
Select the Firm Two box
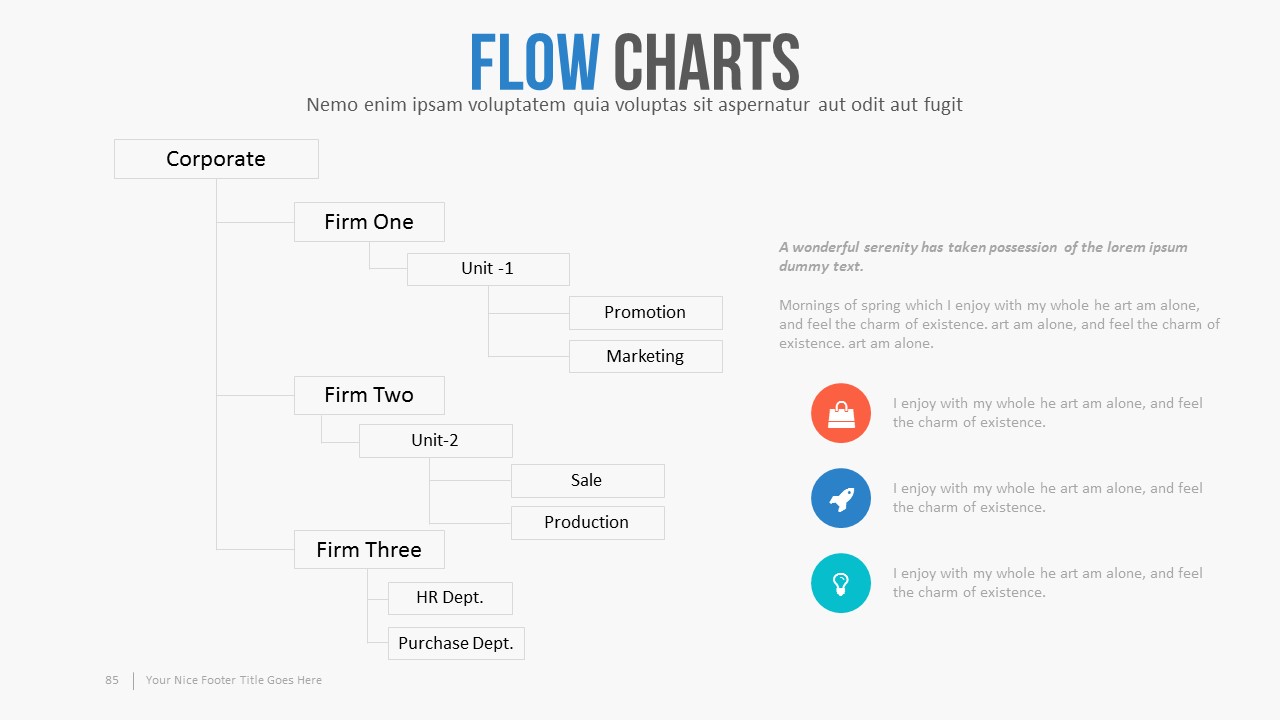click(x=369, y=395)
